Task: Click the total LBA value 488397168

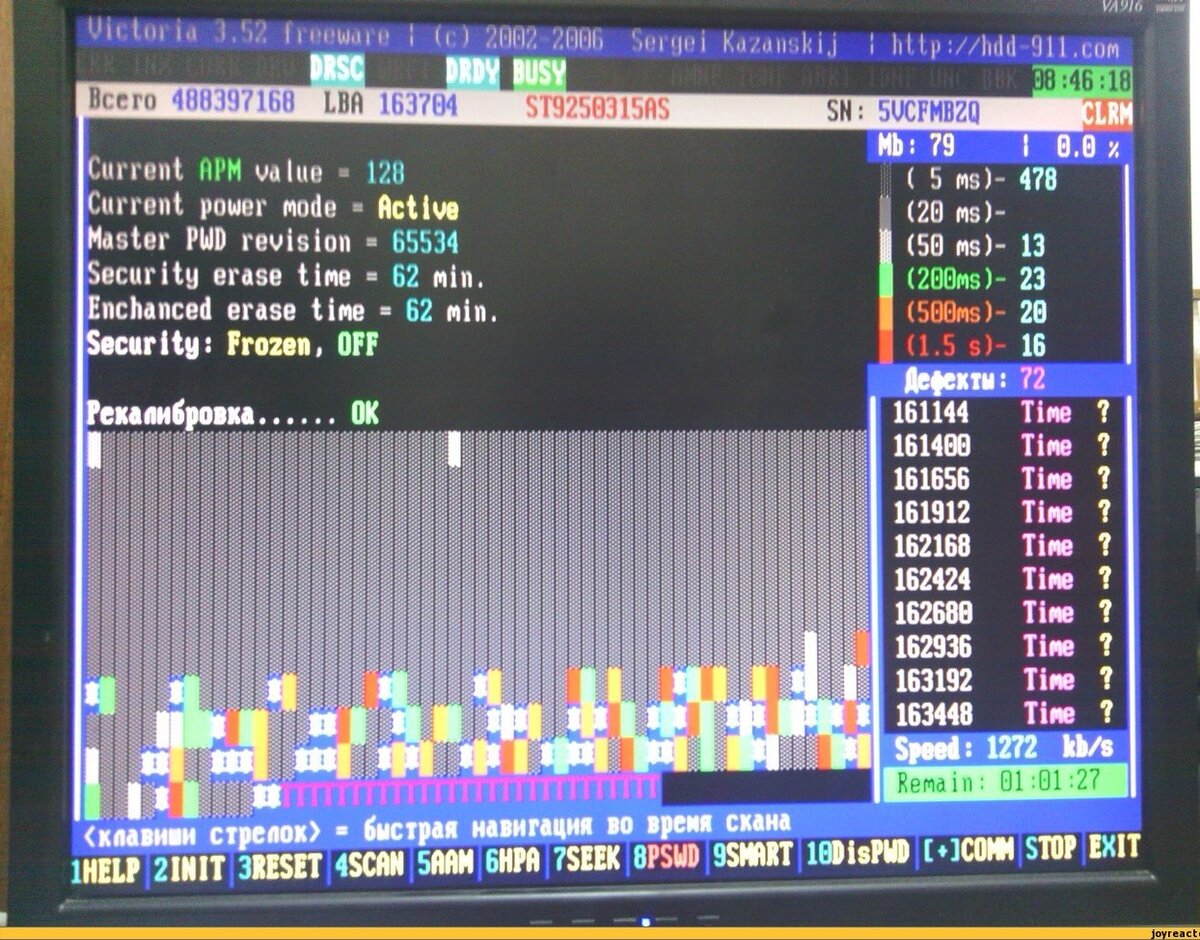Action: pos(233,101)
